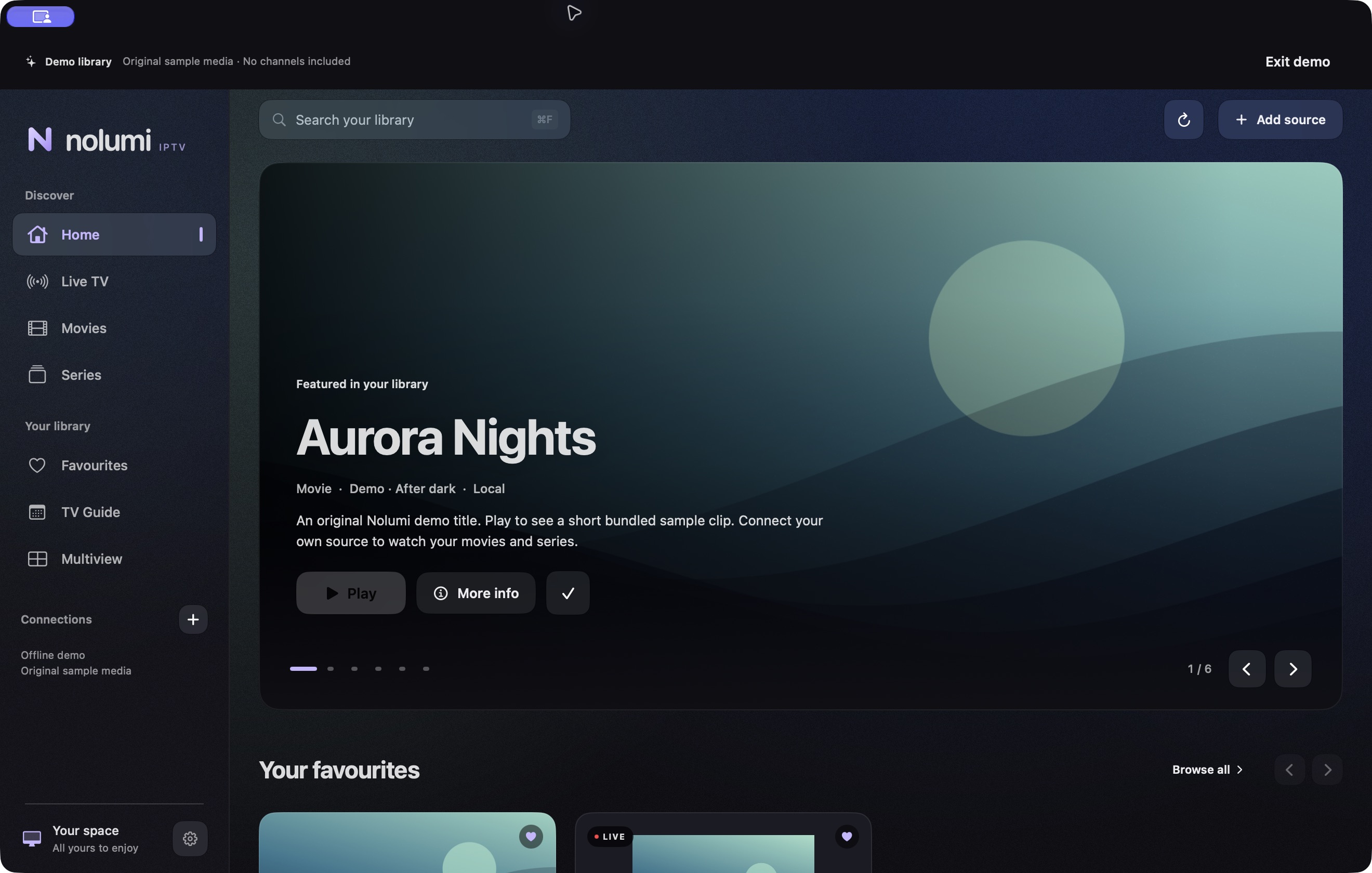Go to Live TV

point(114,281)
